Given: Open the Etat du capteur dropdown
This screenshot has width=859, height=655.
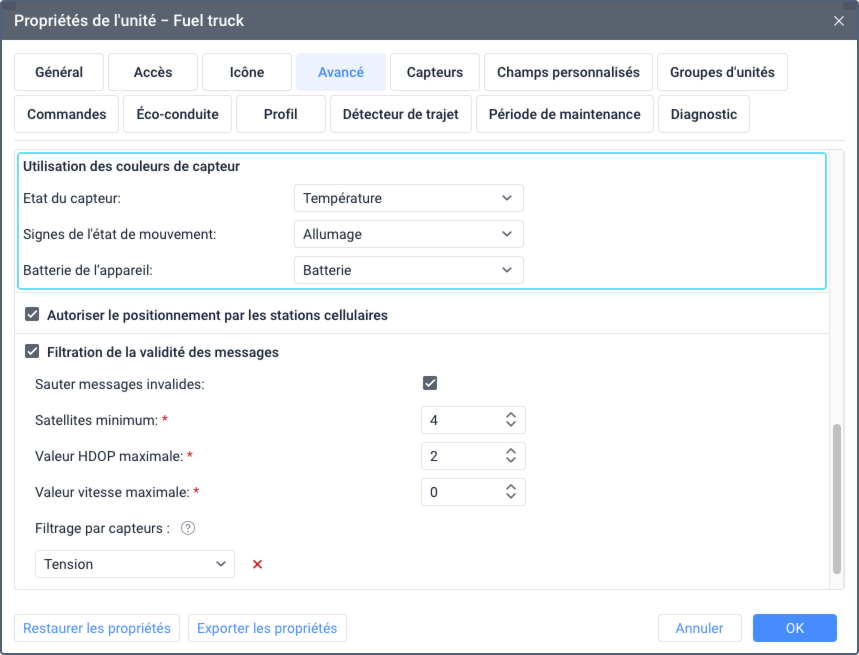Looking at the screenshot, I should 408,198.
